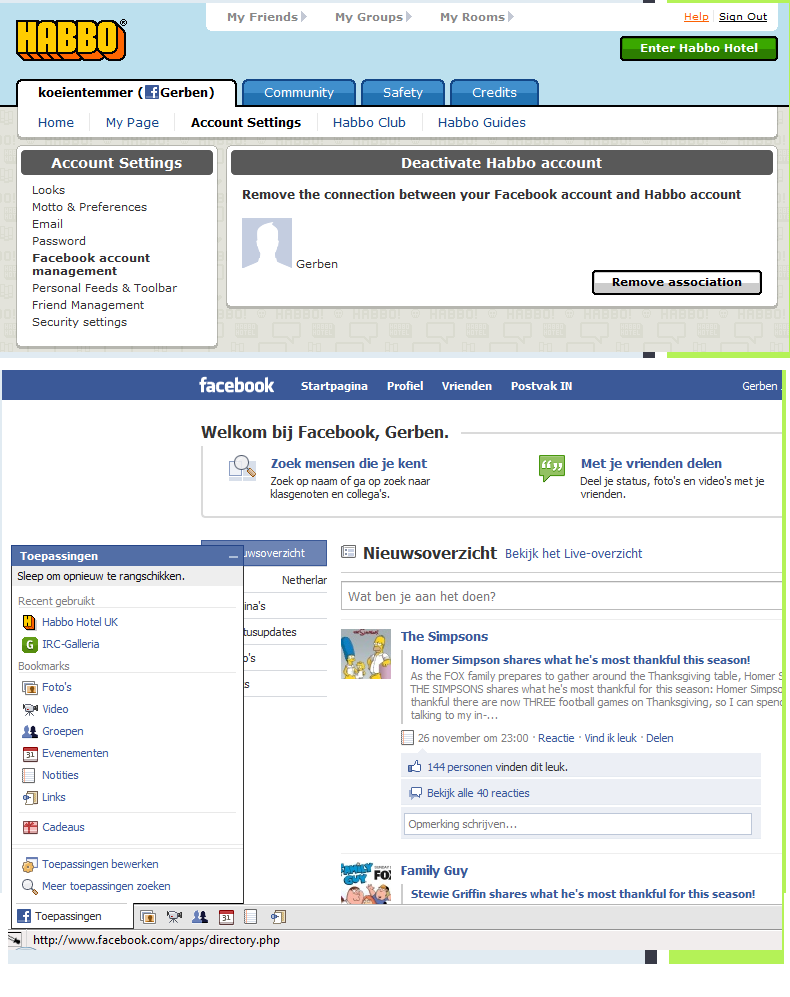Click the Nieuwsoverzicht list icon
The width and height of the screenshot is (790, 997).
coord(349,552)
